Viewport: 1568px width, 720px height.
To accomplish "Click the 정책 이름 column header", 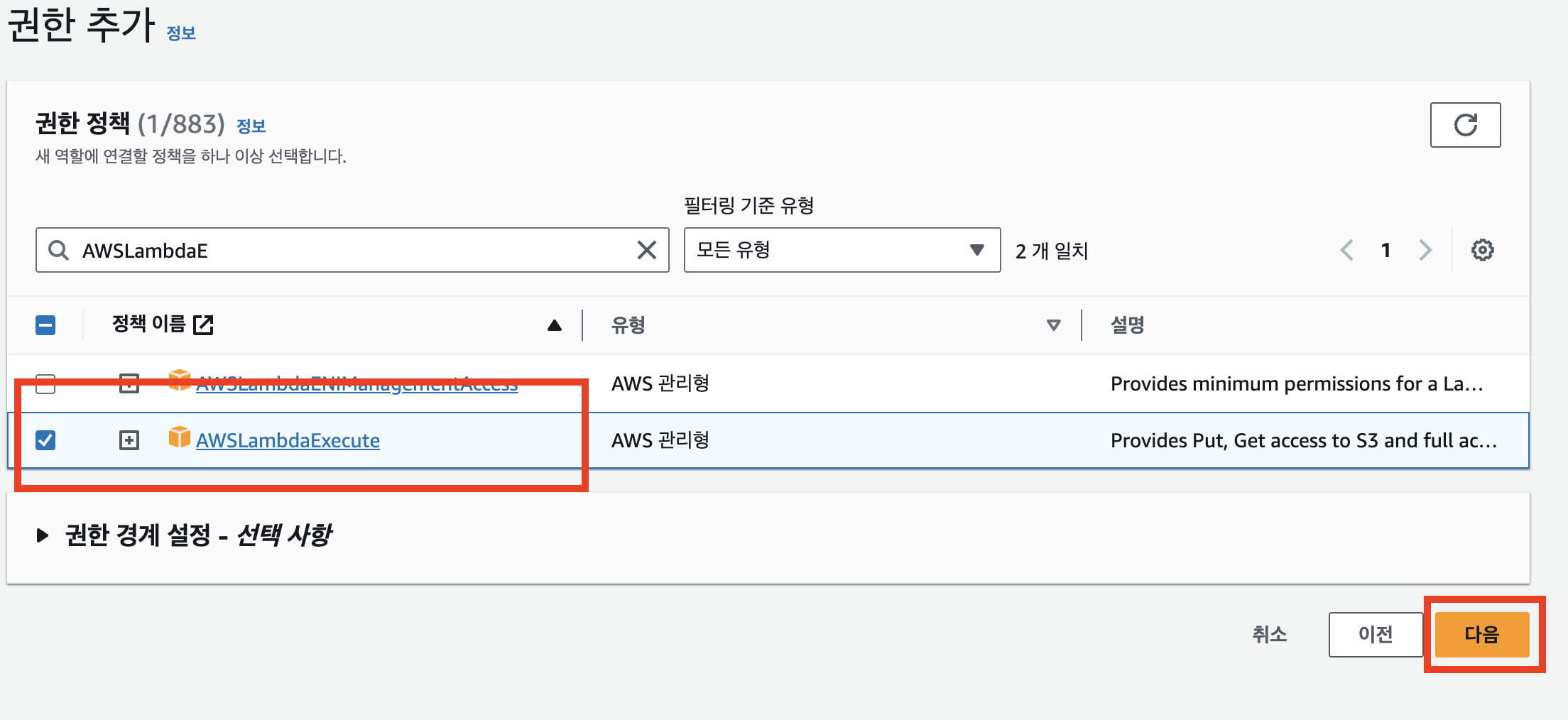I will [x=148, y=324].
